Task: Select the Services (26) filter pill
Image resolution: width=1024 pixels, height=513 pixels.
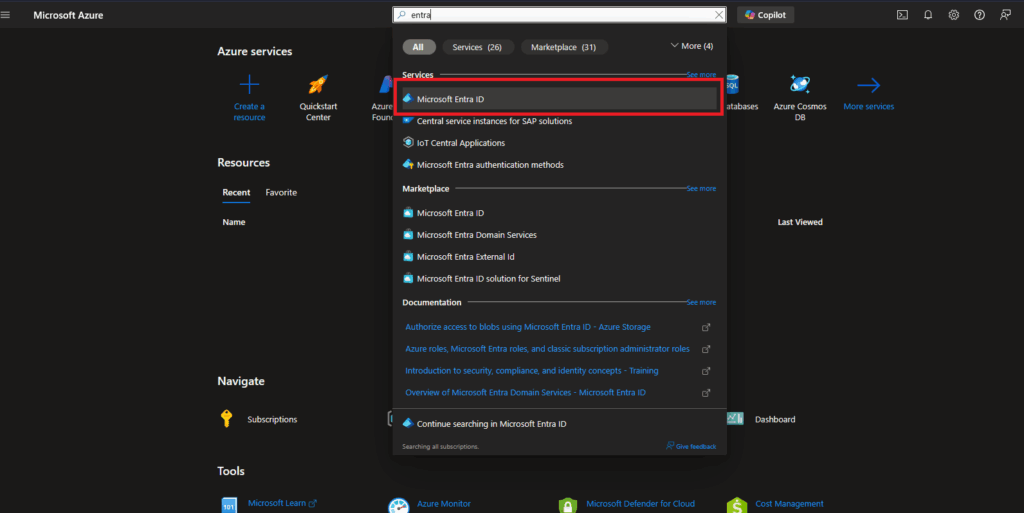Action: [476, 47]
